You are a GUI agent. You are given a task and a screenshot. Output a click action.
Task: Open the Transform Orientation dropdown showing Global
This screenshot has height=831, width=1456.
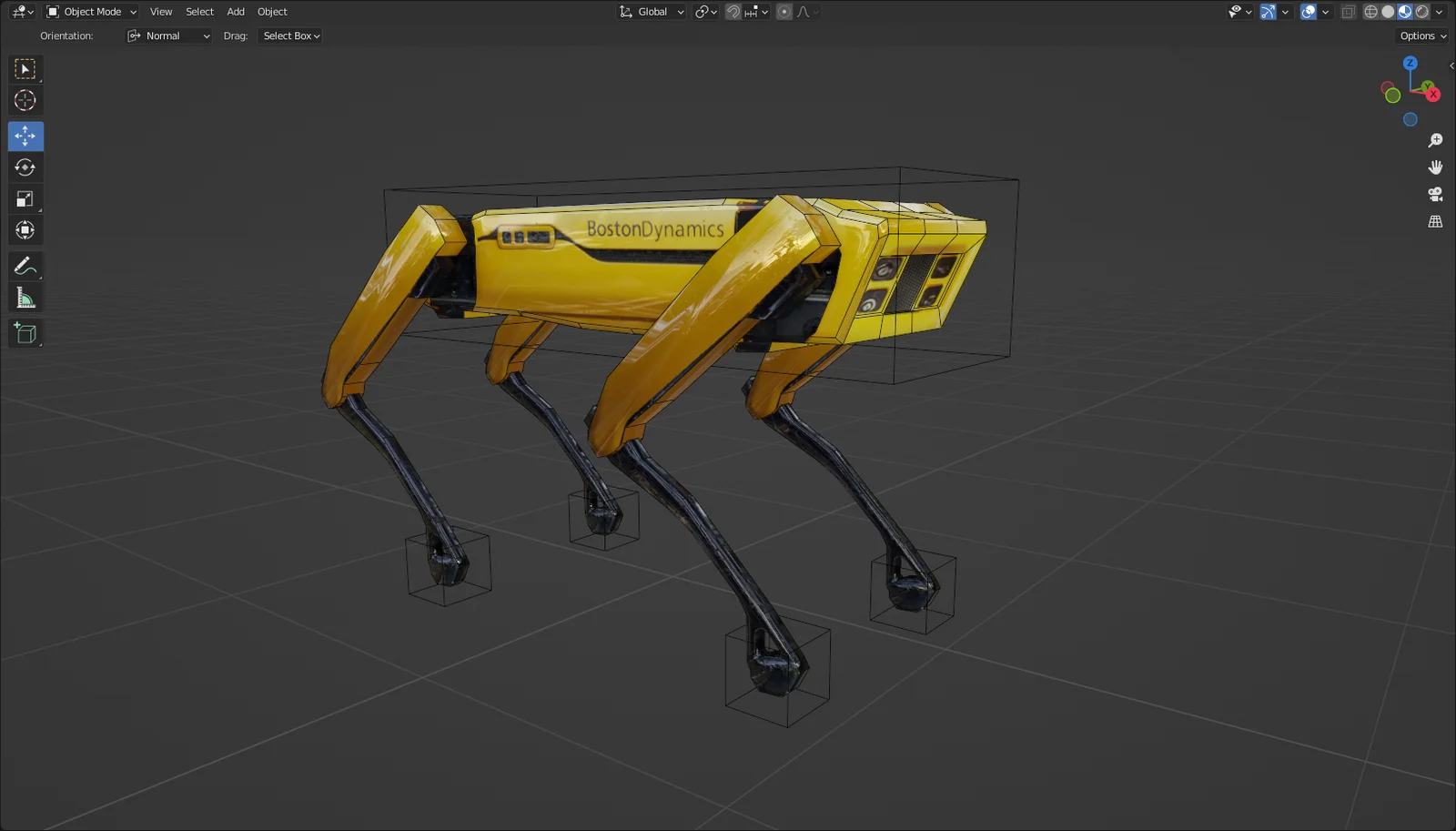[651, 11]
